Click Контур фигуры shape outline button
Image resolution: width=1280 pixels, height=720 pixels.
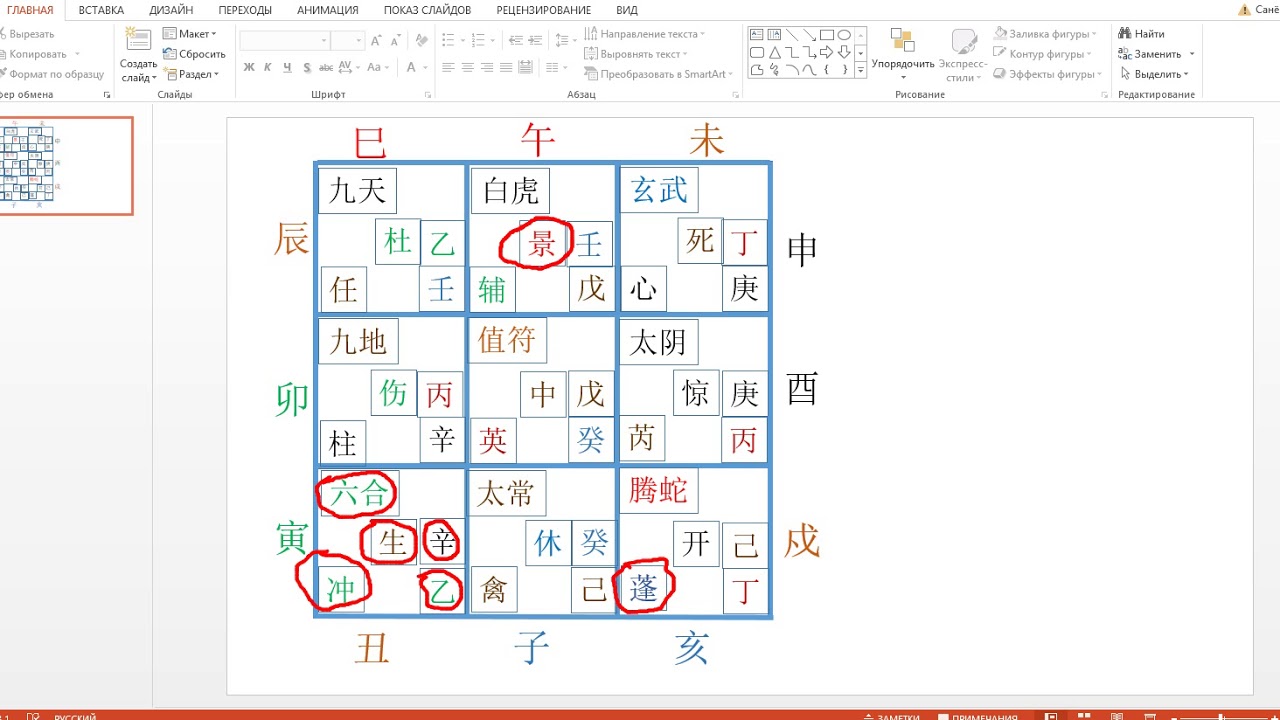pyautogui.click(x=1042, y=54)
